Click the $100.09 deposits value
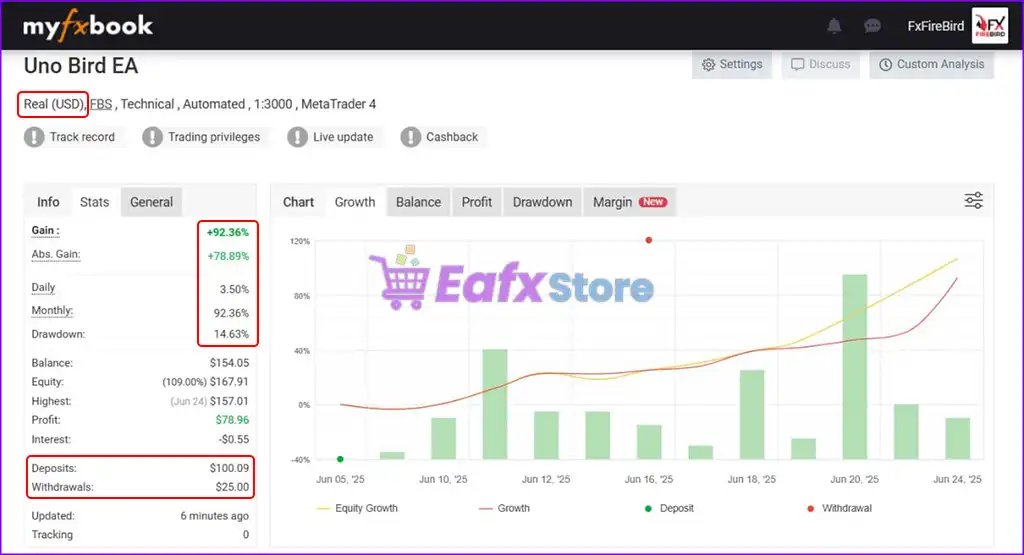This screenshot has height=555, width=1024. click(229, 468)
